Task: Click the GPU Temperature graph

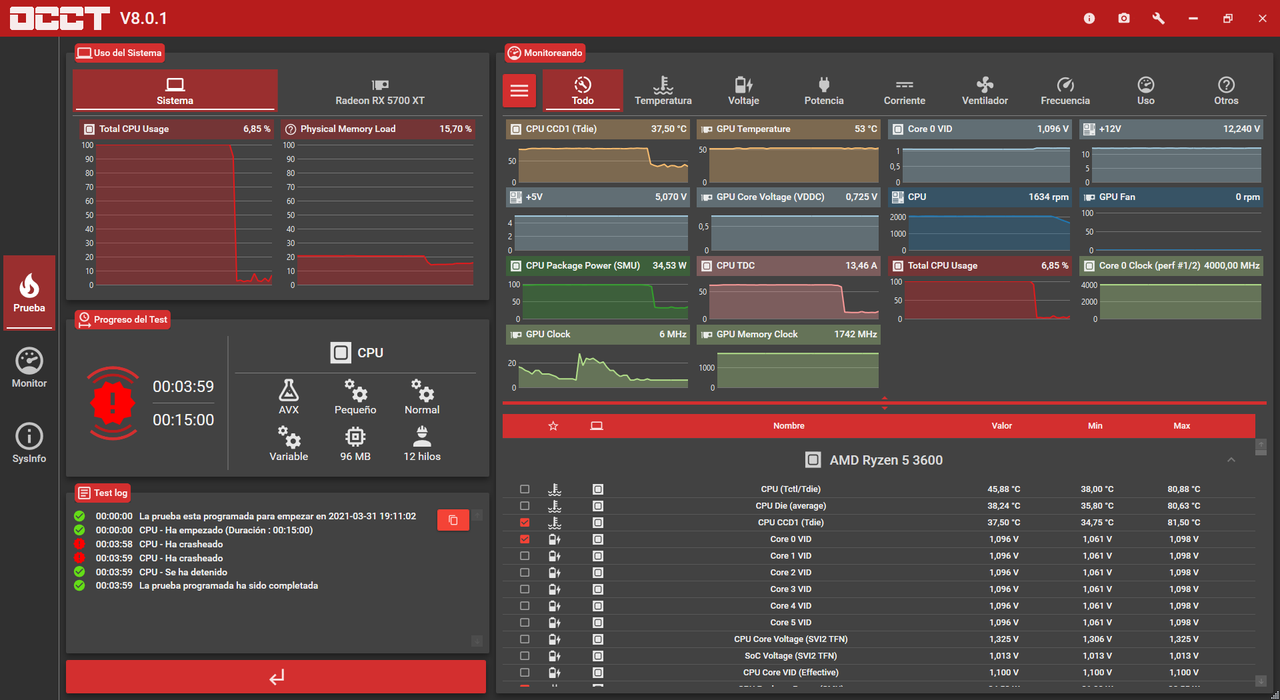Action: point(788,152)
